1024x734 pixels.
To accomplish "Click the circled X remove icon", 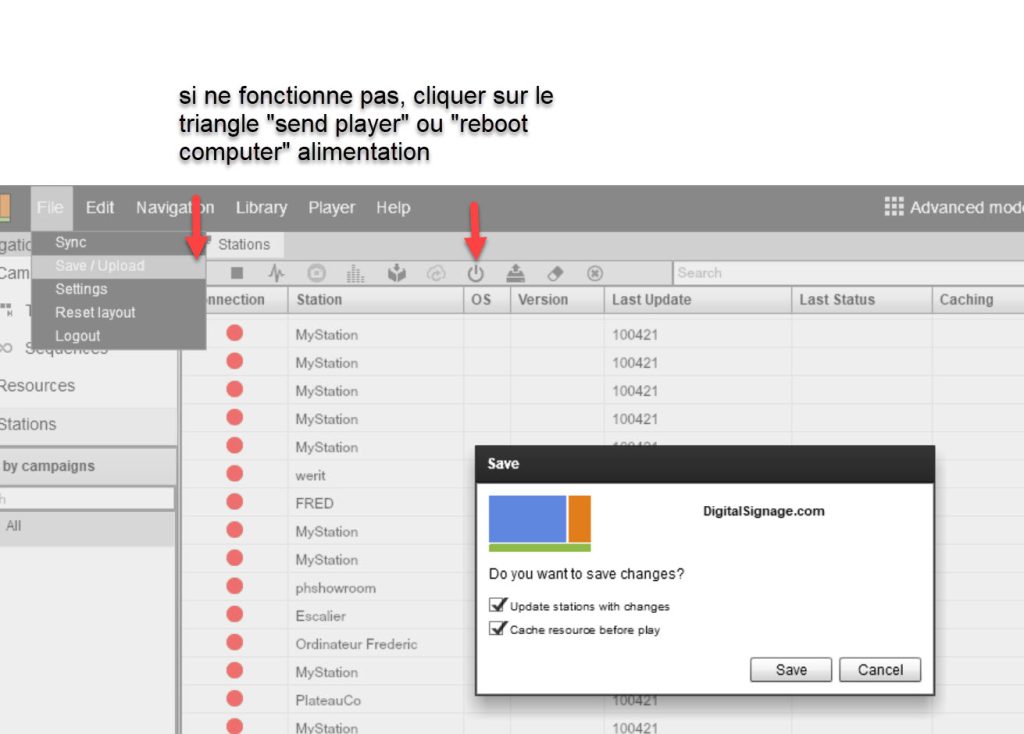I will [595, 272].
